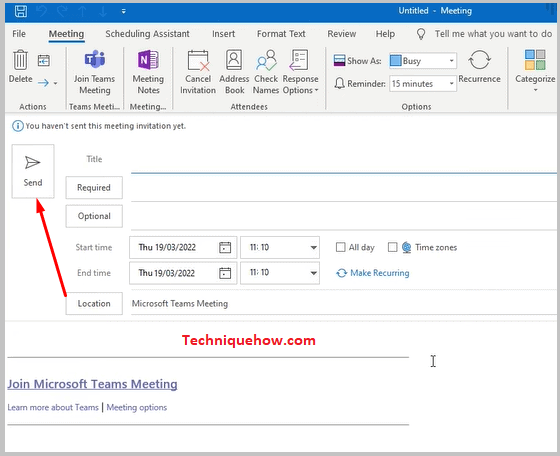Click Join Microsoft Teams Meeting link

tap(92, 384)
